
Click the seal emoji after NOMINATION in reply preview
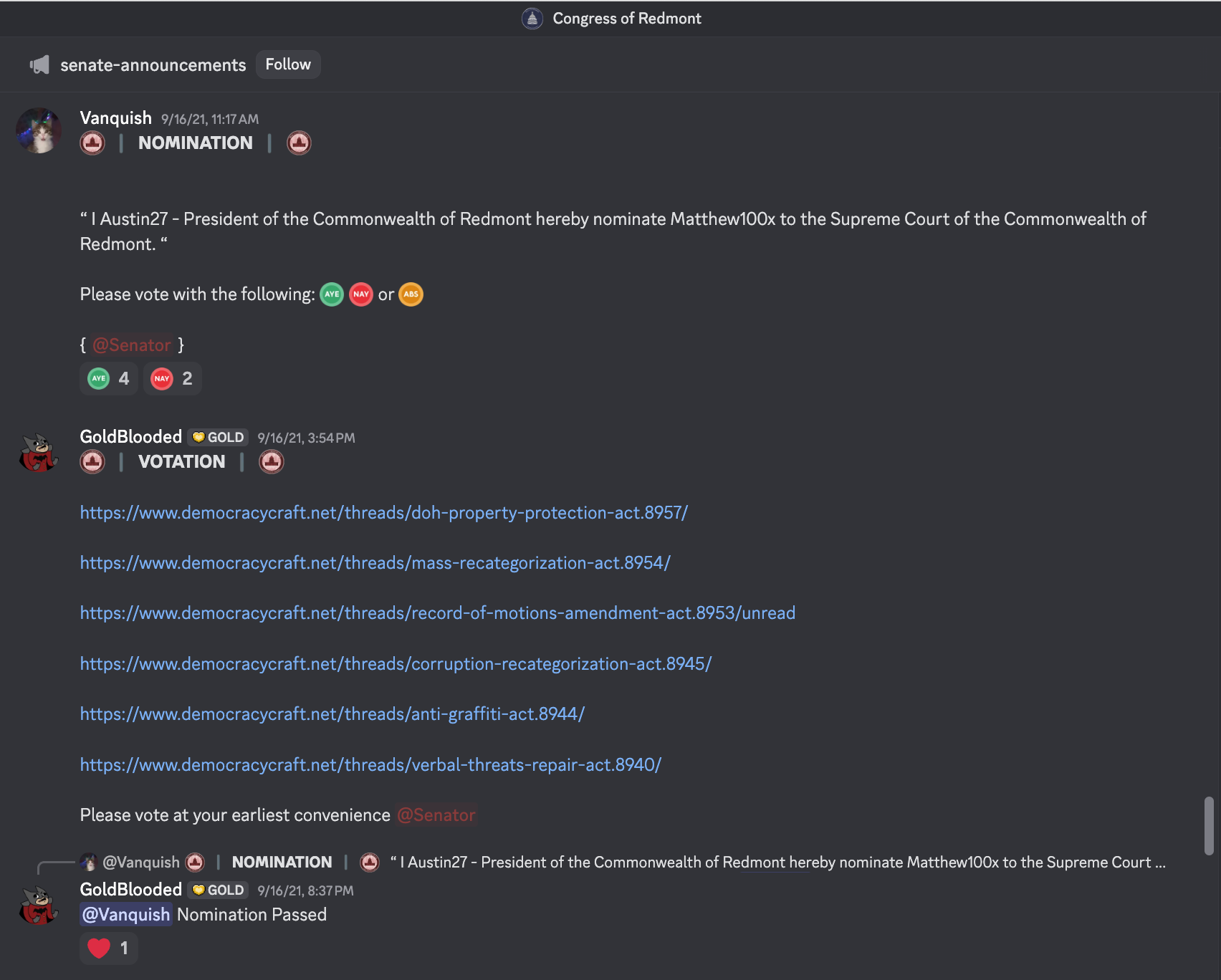tap(370, 863)
